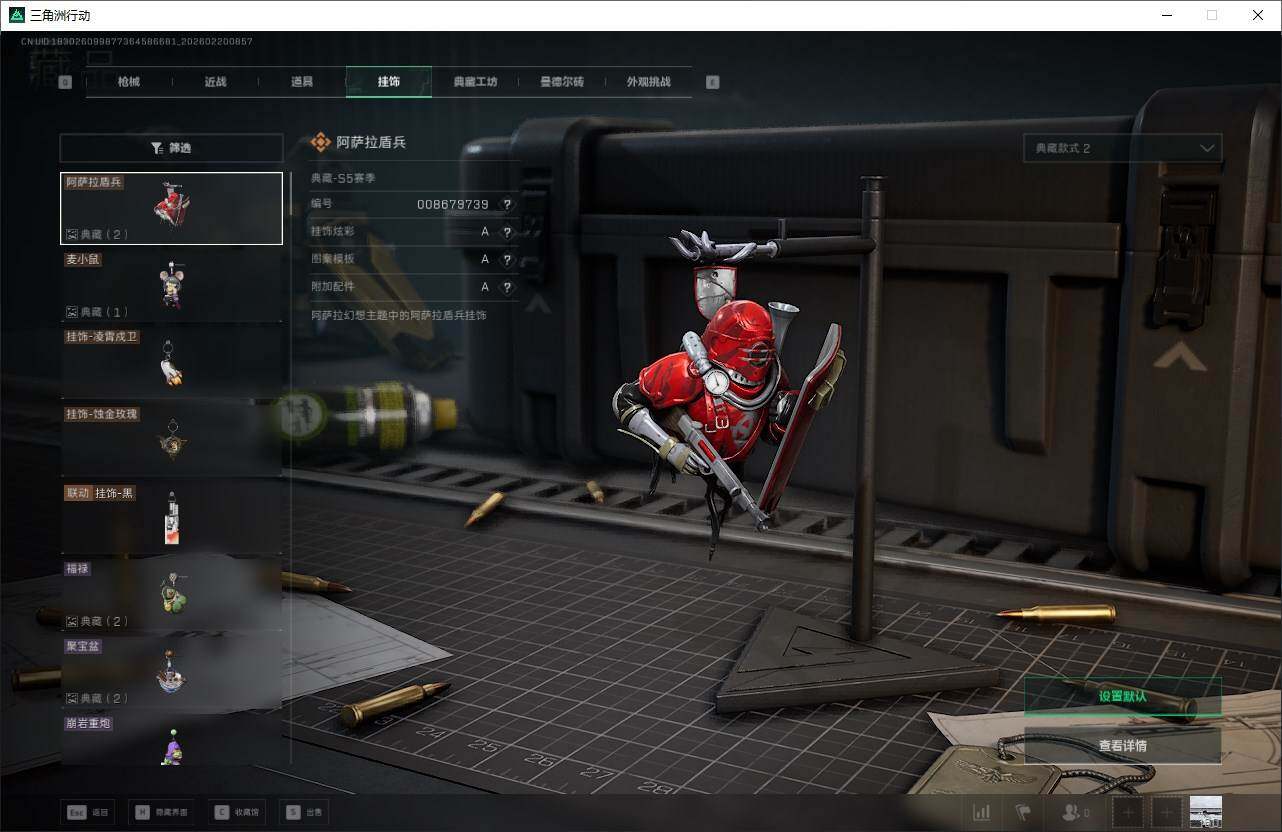Go to the 曼德尔砖 tab
The width and height of the screenshot is (1282, 832).
pos(561,82)
